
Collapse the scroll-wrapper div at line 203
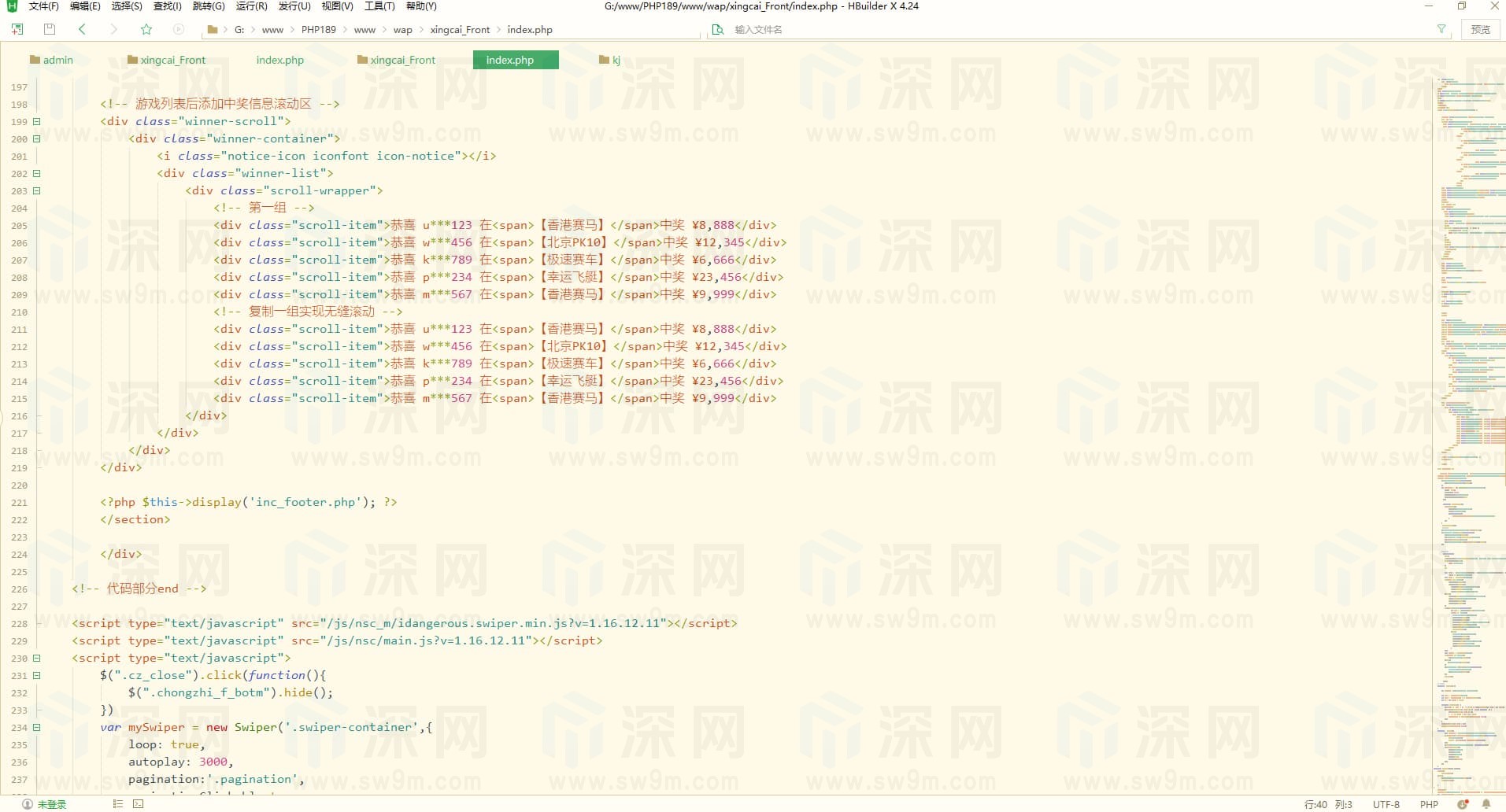(x=36, y=191)
